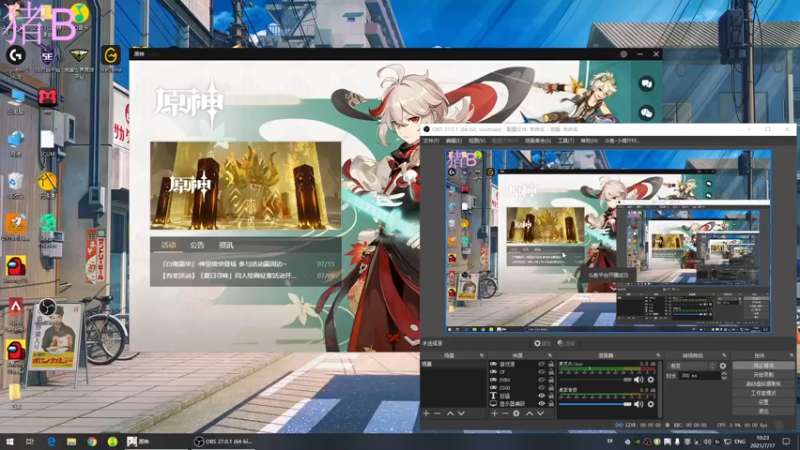The height and width of the screenshot is (450, 800).
Task: Hide the 显示器捕获 source
Action: point(541,404)
